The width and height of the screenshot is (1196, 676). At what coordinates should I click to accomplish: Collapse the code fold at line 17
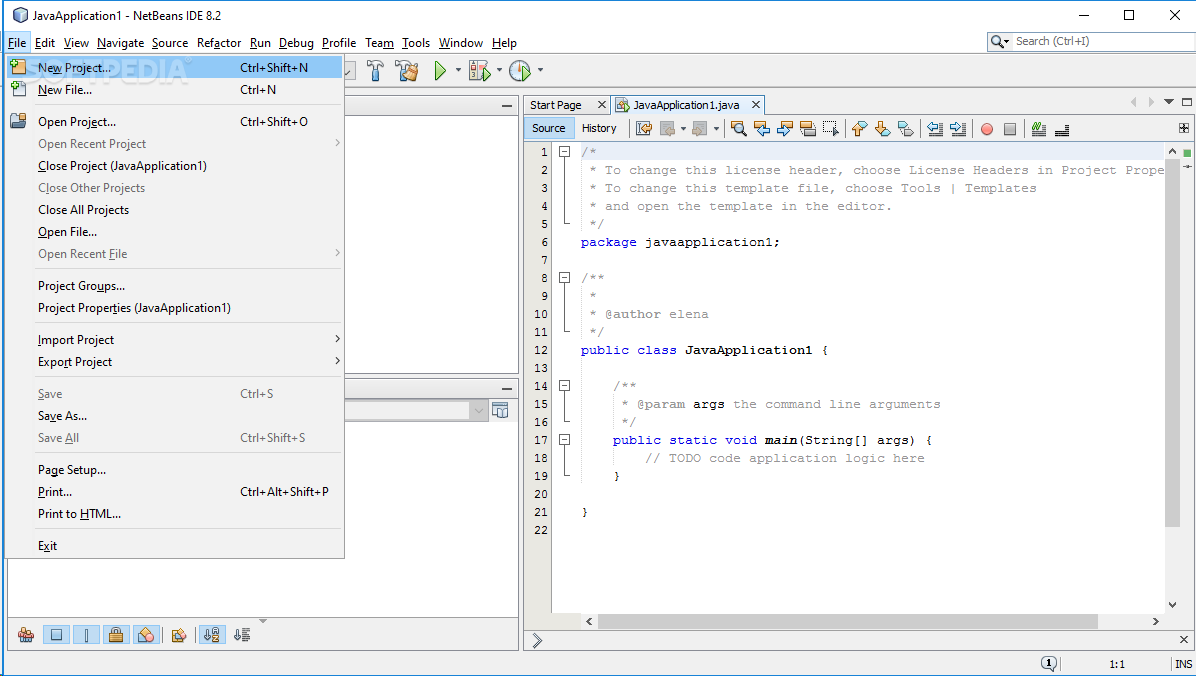[564, 439]
